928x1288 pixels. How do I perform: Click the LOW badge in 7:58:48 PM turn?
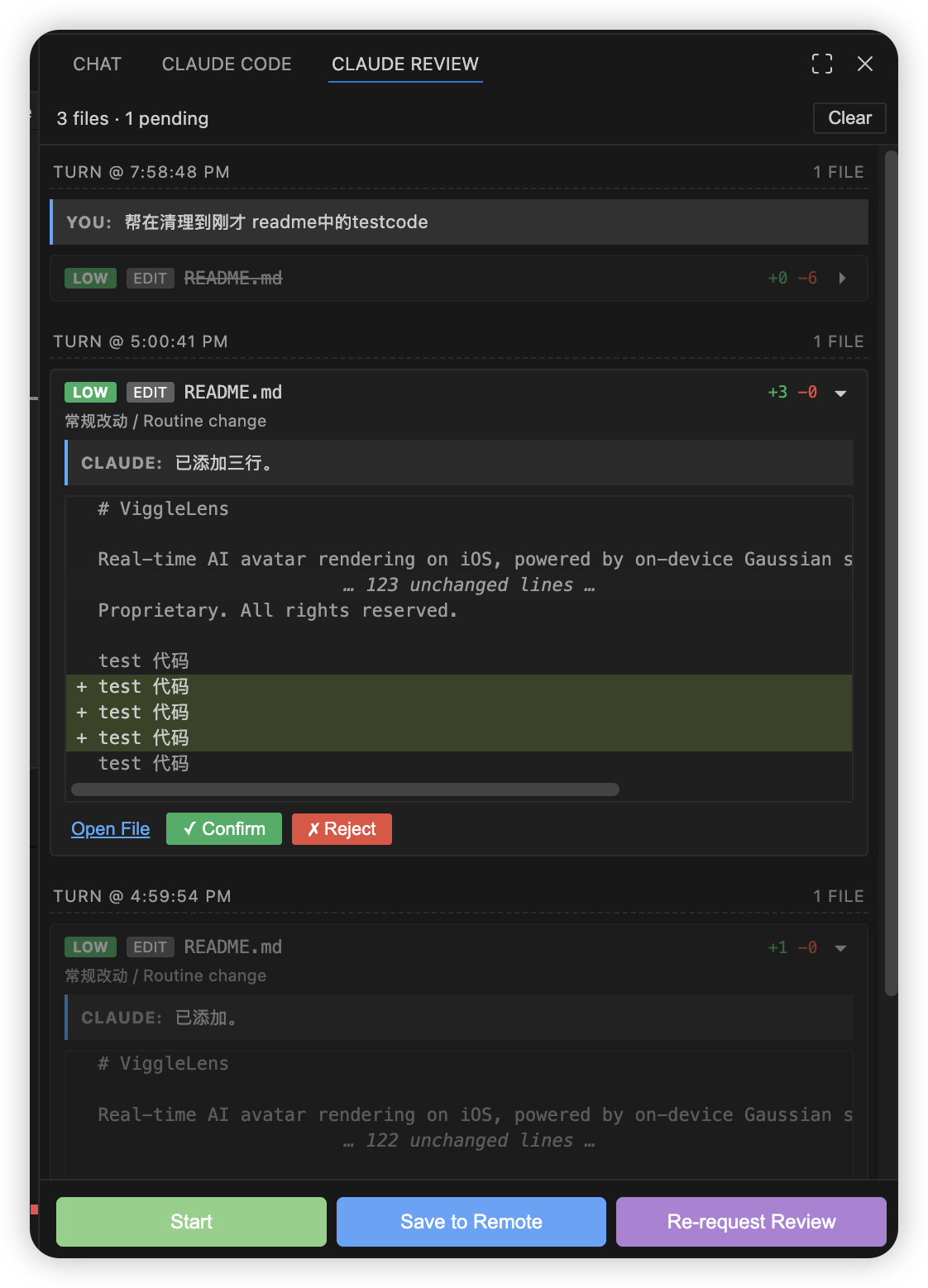click(90, 279)
